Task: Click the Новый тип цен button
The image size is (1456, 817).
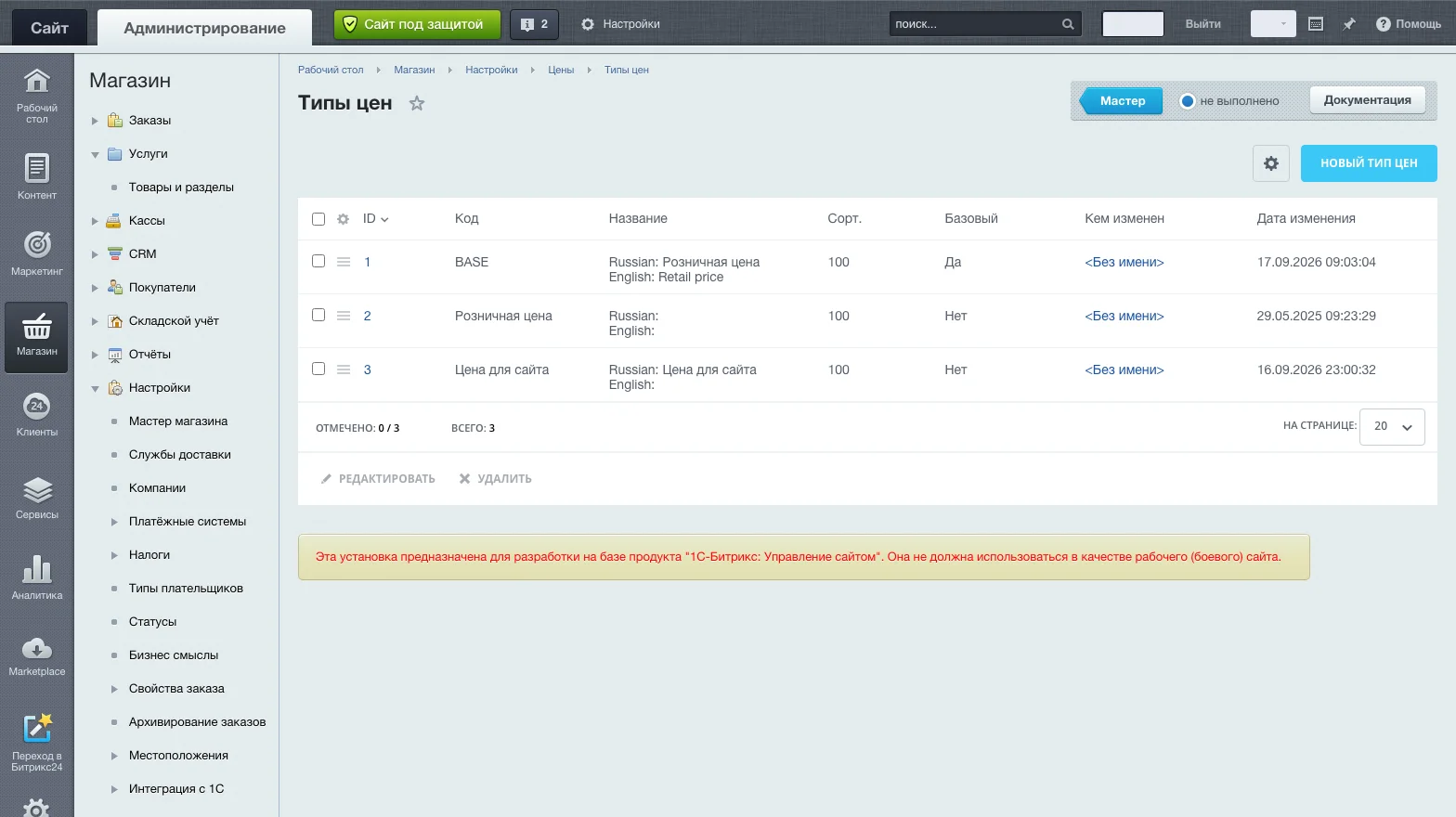Action: 1369,163
